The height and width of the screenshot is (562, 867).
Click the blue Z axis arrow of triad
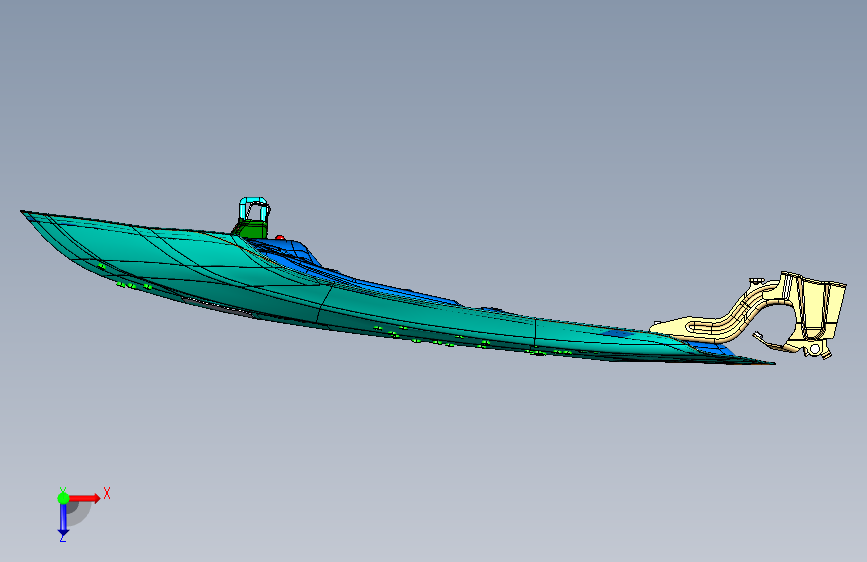(63, 519)
